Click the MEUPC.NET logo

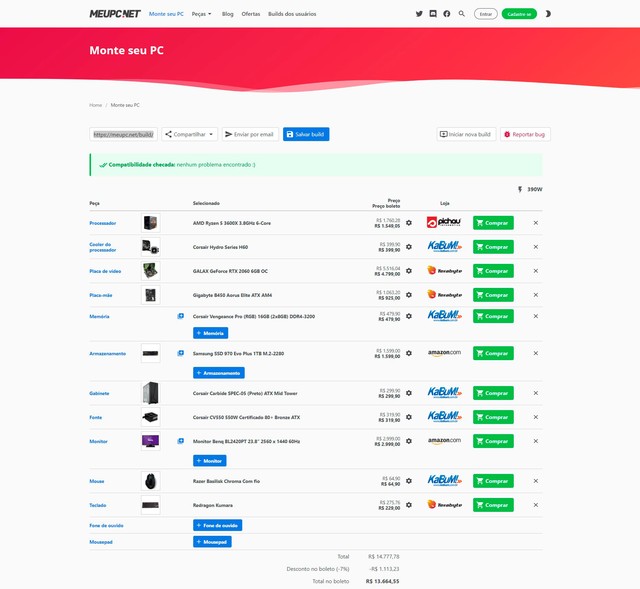tap(115, 14)
